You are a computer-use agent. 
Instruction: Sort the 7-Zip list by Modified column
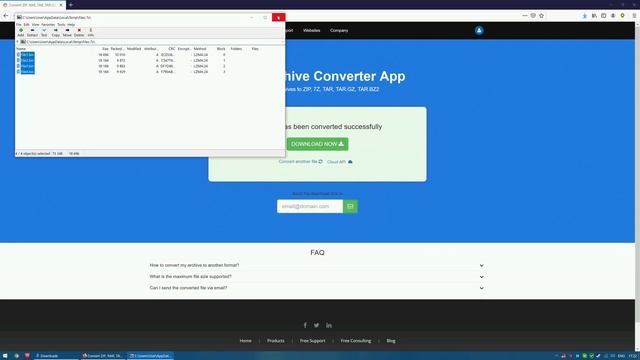pyautogui.click(x=134, y=49)
